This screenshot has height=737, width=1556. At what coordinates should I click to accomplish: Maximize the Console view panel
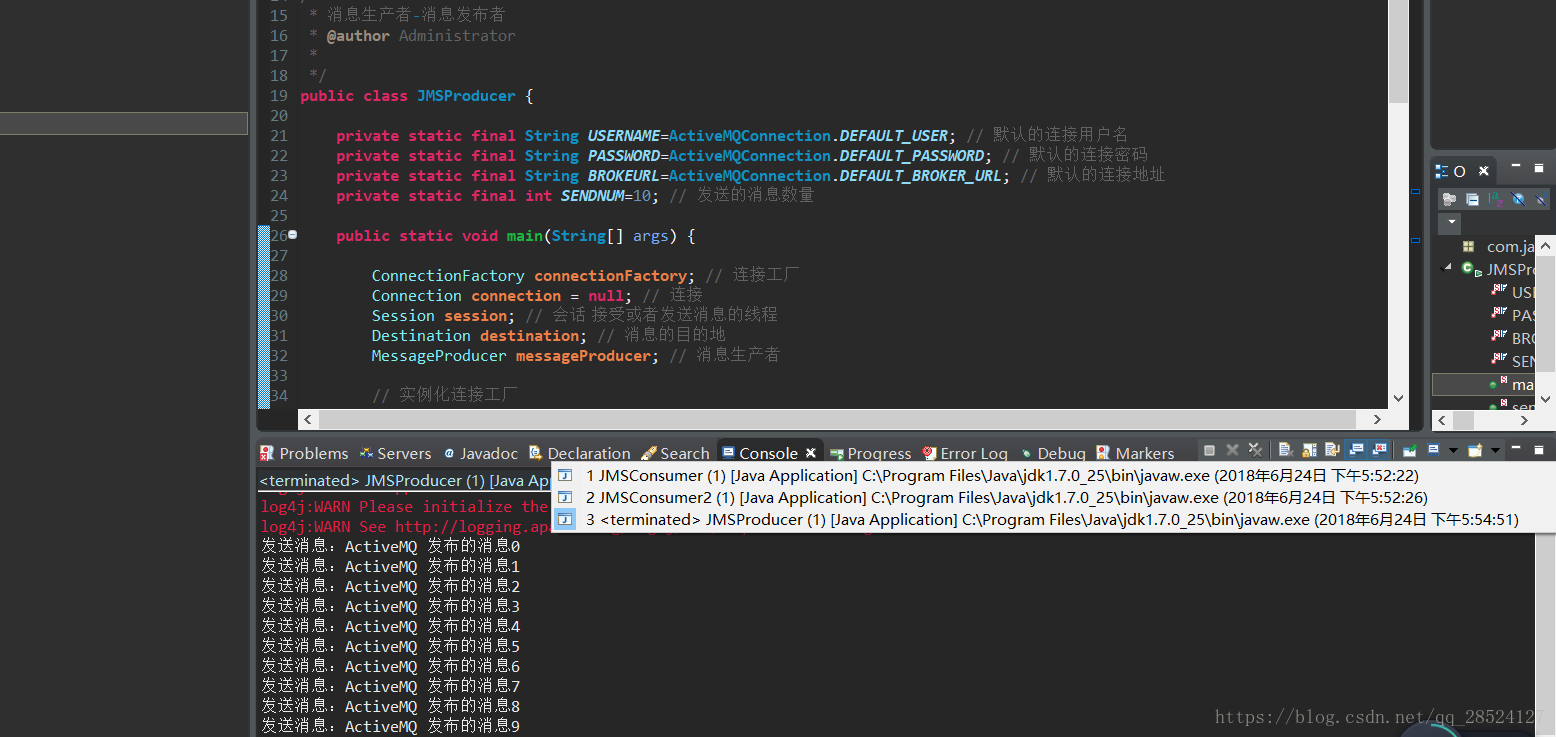point(1539,450)
